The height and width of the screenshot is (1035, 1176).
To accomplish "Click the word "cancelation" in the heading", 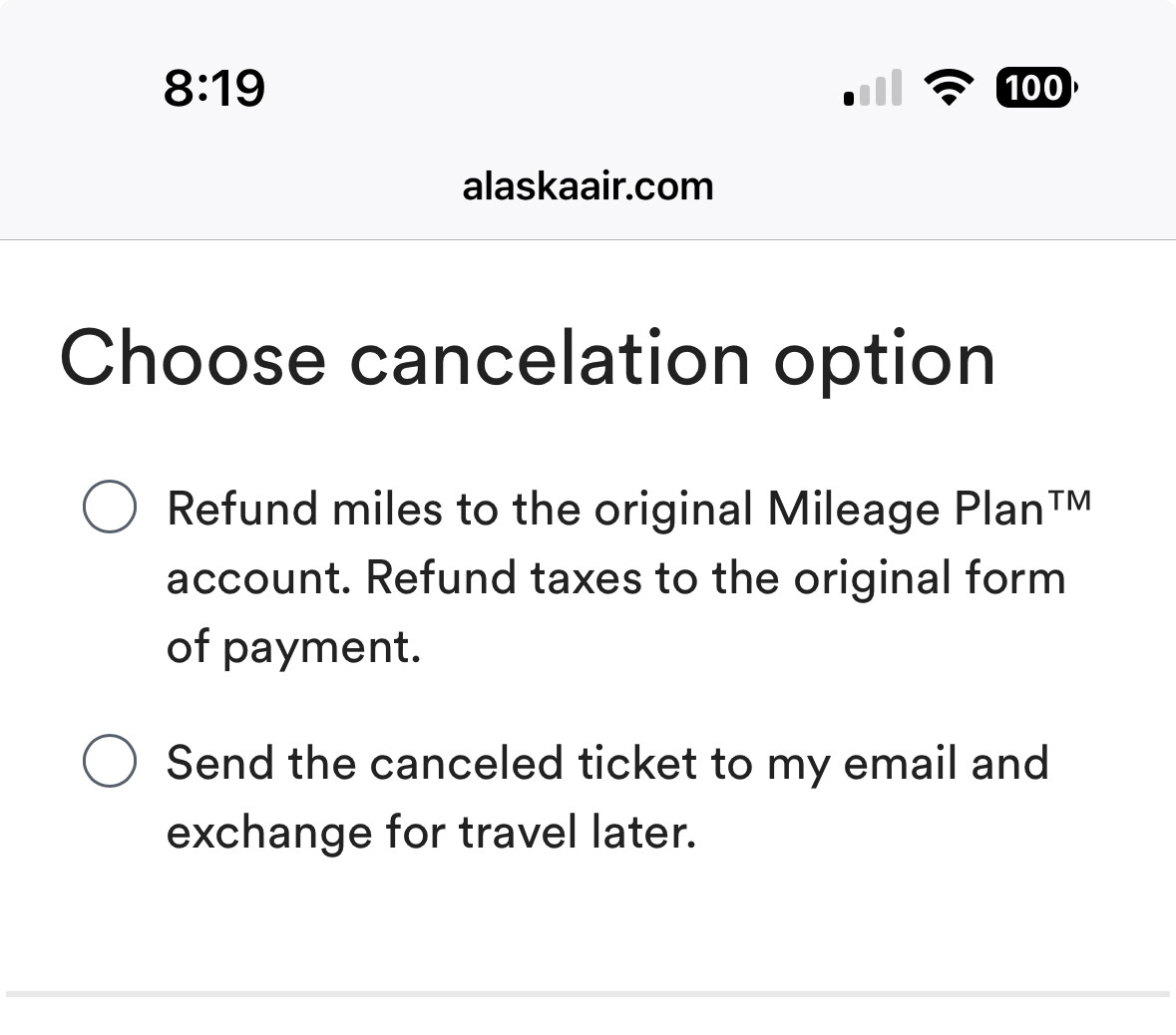I will coord(550,358).
